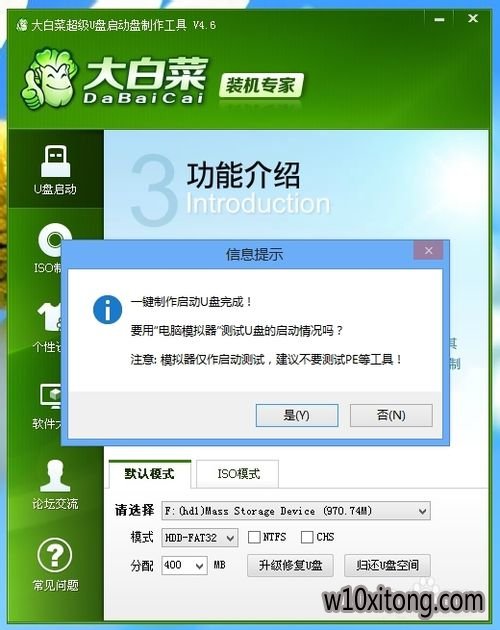This screenshot has height=630, width=500.
Task: Click the 升级修复U盘 button
Action: click(x=290, y=565)
